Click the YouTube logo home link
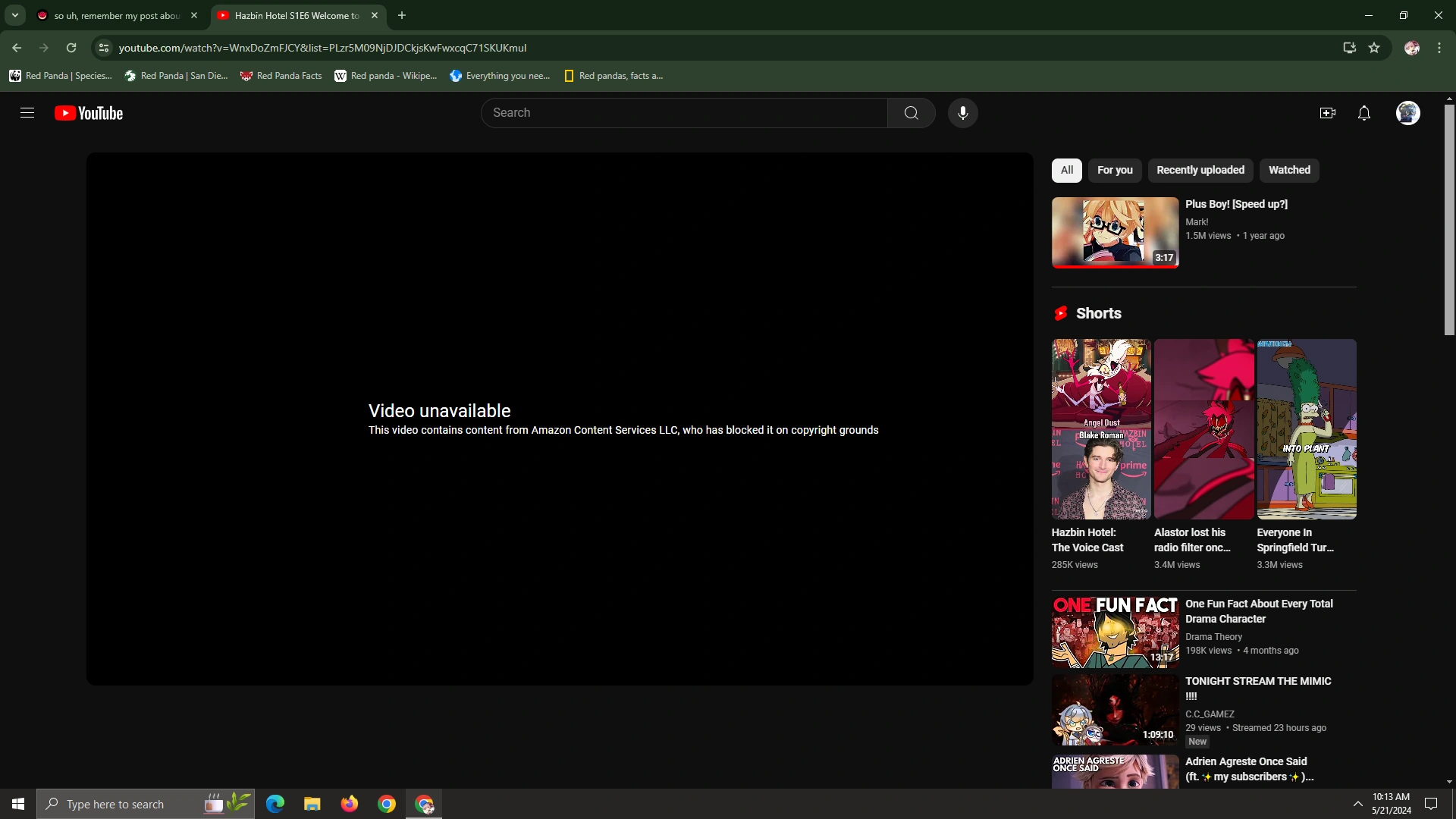1456x819 pixels. click(89, 113)
